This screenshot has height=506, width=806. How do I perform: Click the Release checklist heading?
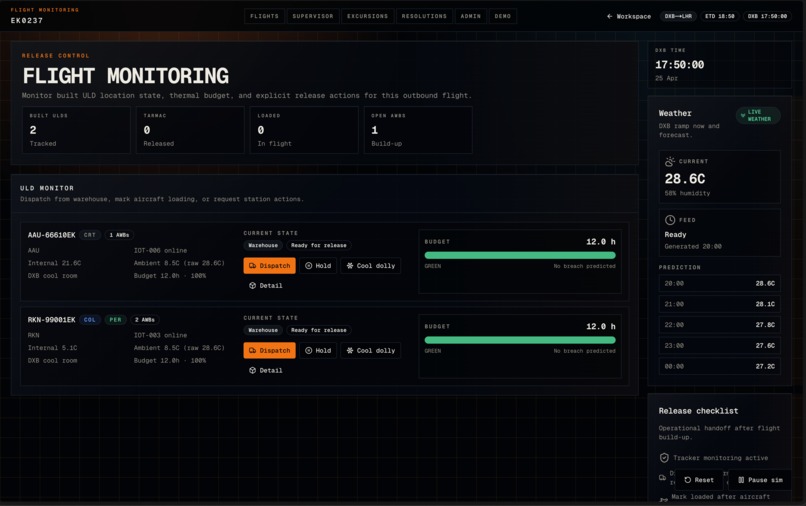coord(698,411)
